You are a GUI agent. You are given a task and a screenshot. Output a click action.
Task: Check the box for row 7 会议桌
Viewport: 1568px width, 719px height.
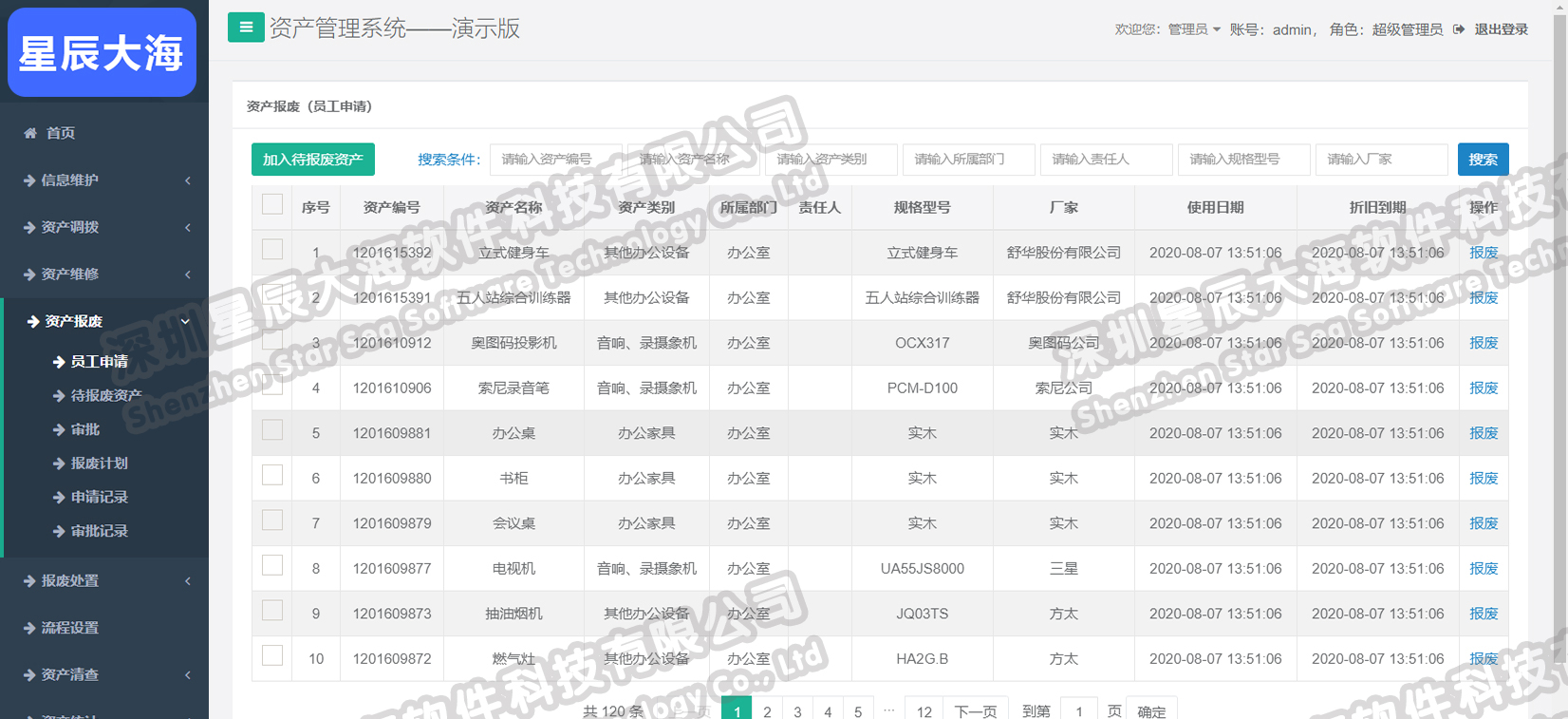point(272,520)
